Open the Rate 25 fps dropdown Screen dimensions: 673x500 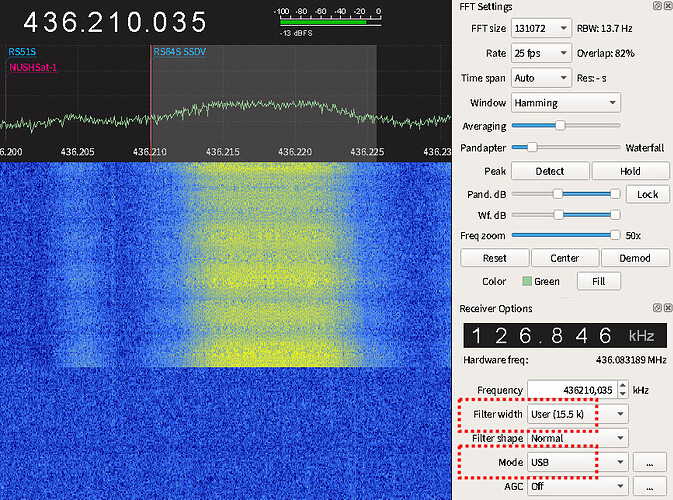click(x=541, y=53)
